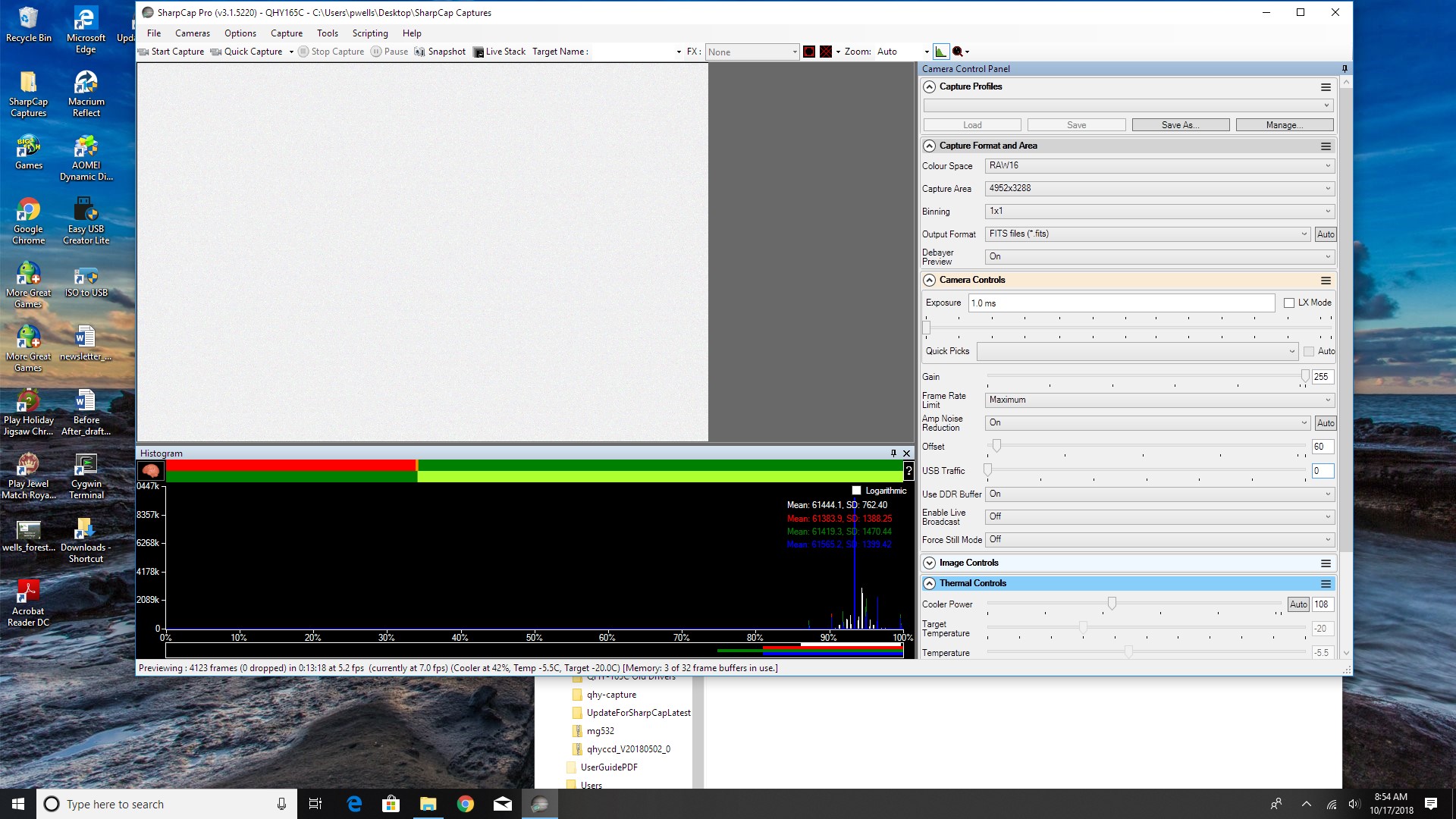Open Capture Format and Area hamburger menu

point(1326,146)
